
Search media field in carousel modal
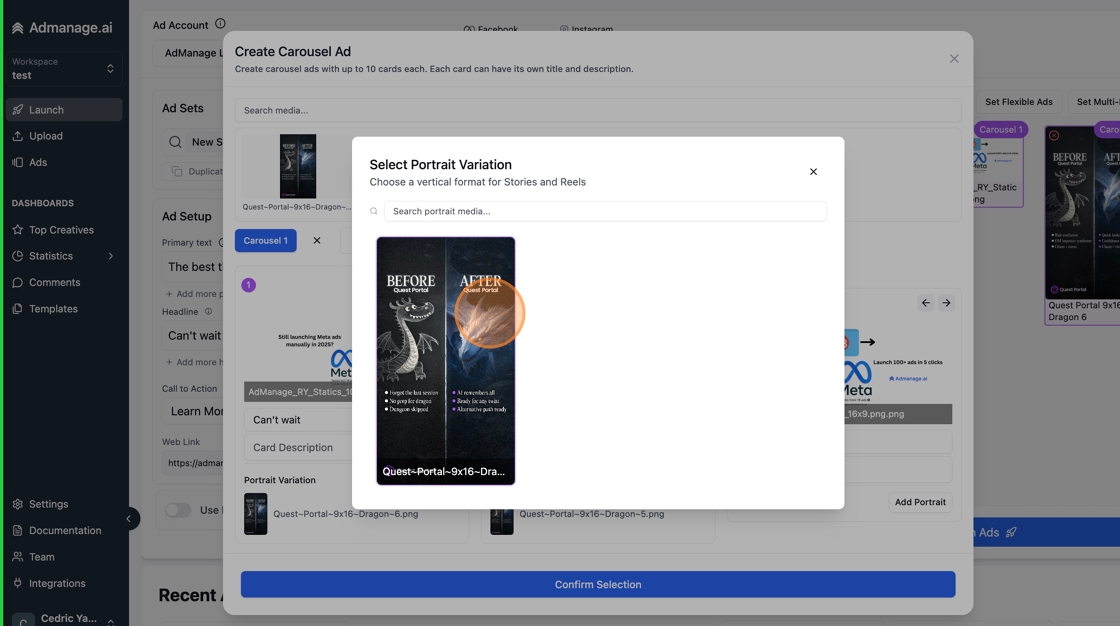click(x=598, y=110)
